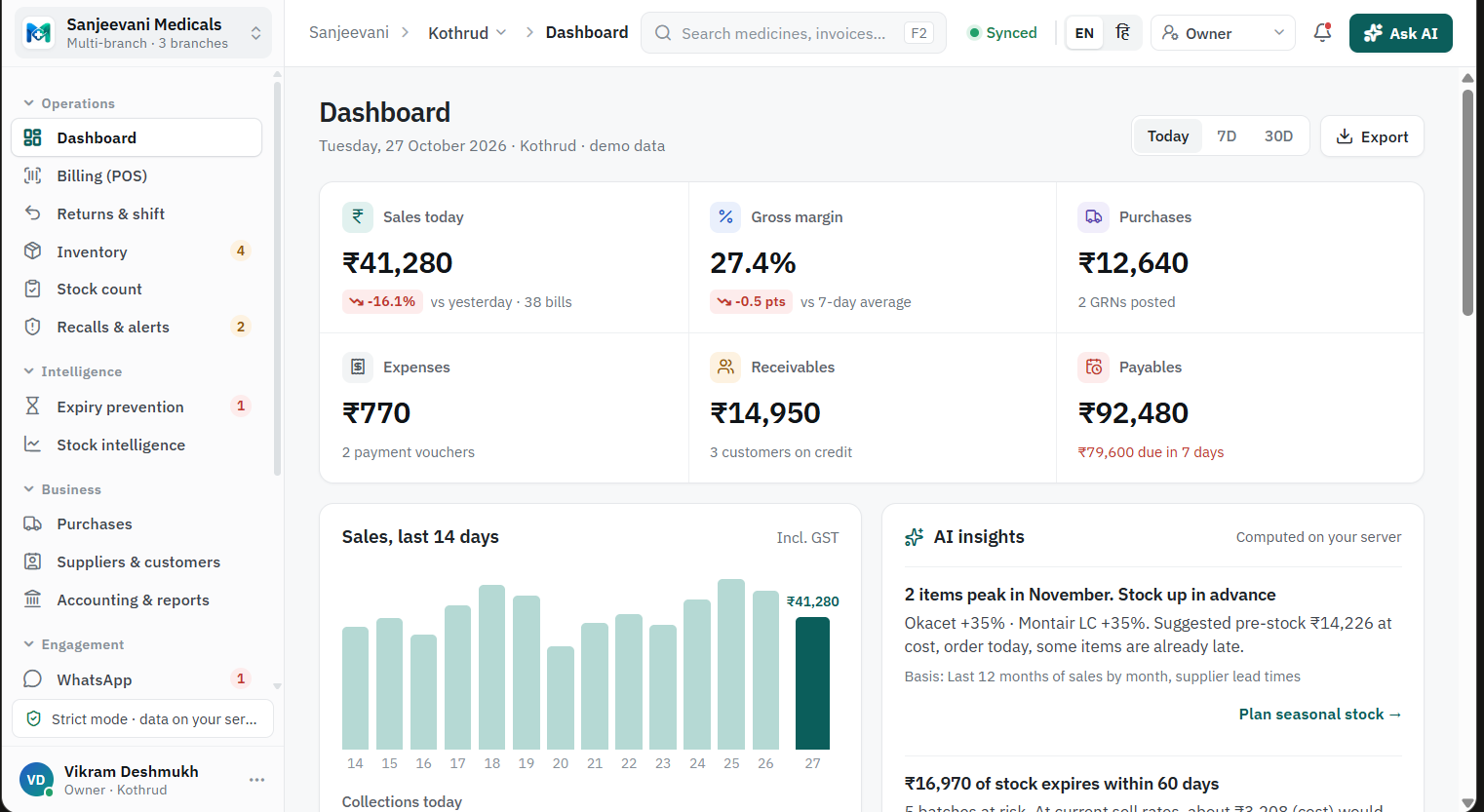
Task: Select the Today range
Action: [1168, 136]
